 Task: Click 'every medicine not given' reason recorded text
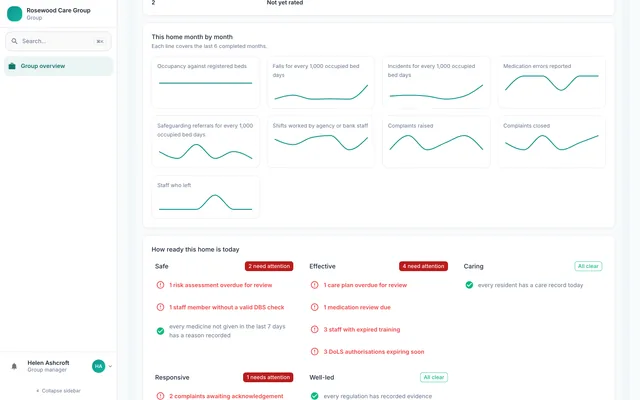pos(227,331)
